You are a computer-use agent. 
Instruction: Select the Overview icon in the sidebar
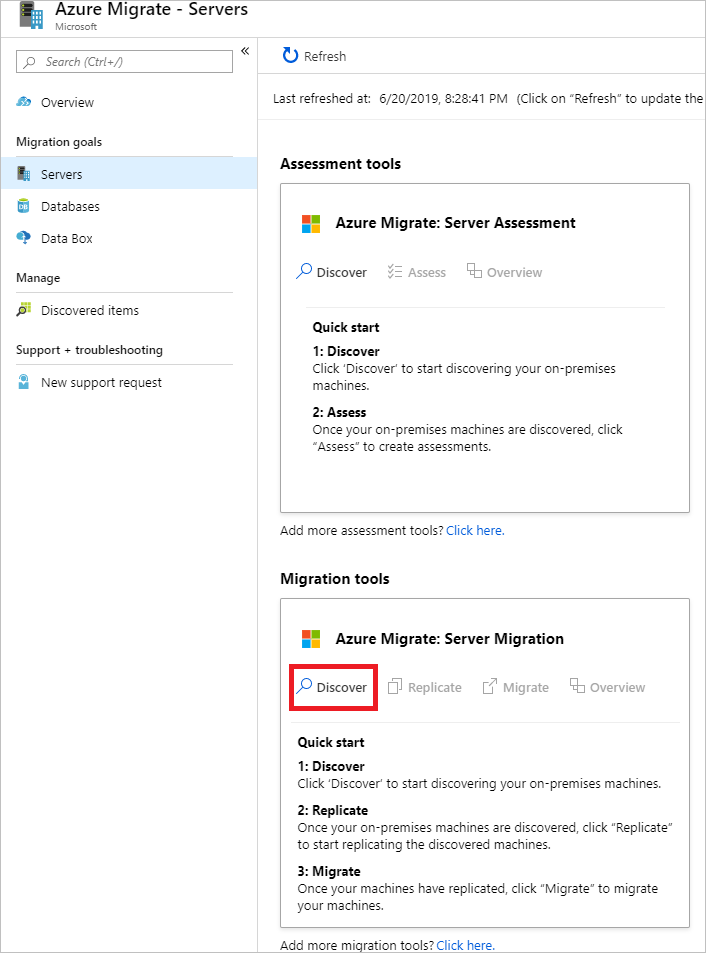[x=25, y=102]
